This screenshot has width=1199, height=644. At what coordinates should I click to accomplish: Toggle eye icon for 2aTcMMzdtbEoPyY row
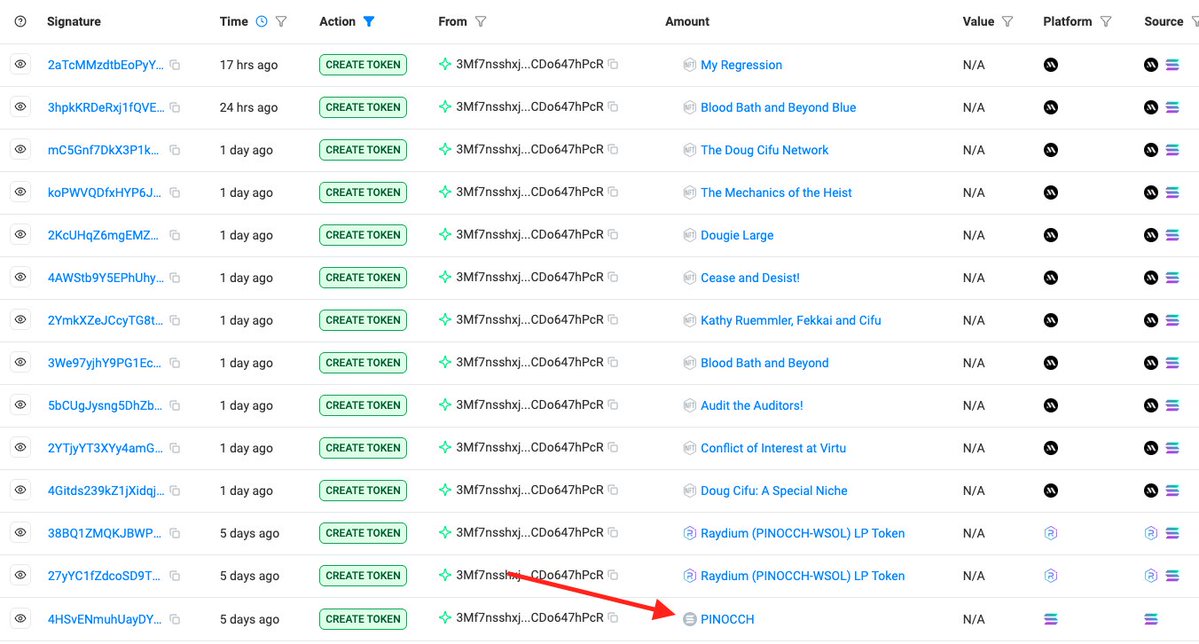[21, 64]
